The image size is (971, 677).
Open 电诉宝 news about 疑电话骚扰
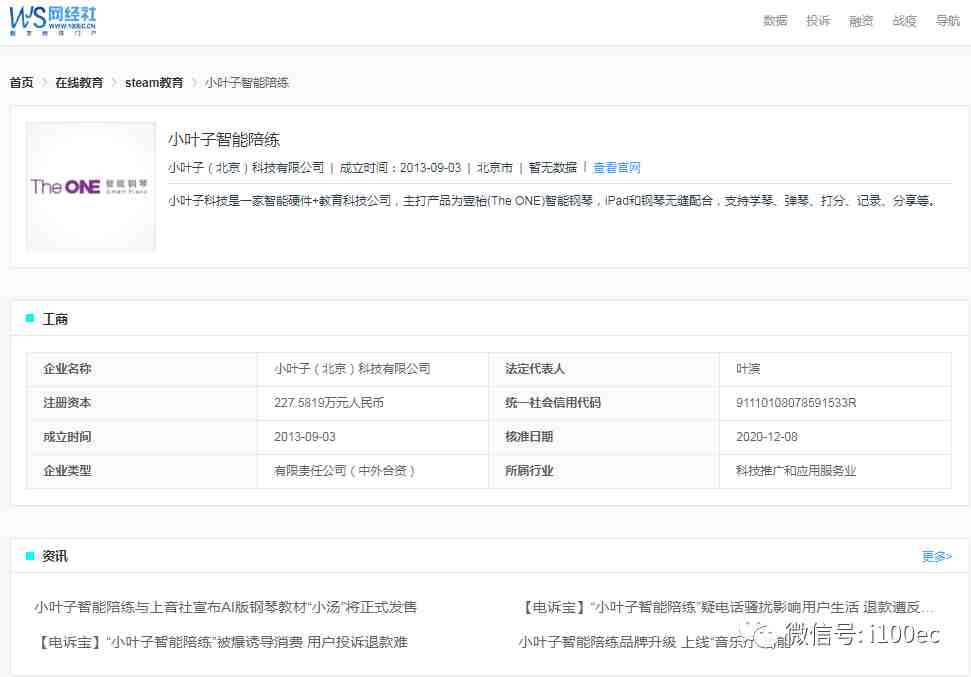tap(726, 607)
